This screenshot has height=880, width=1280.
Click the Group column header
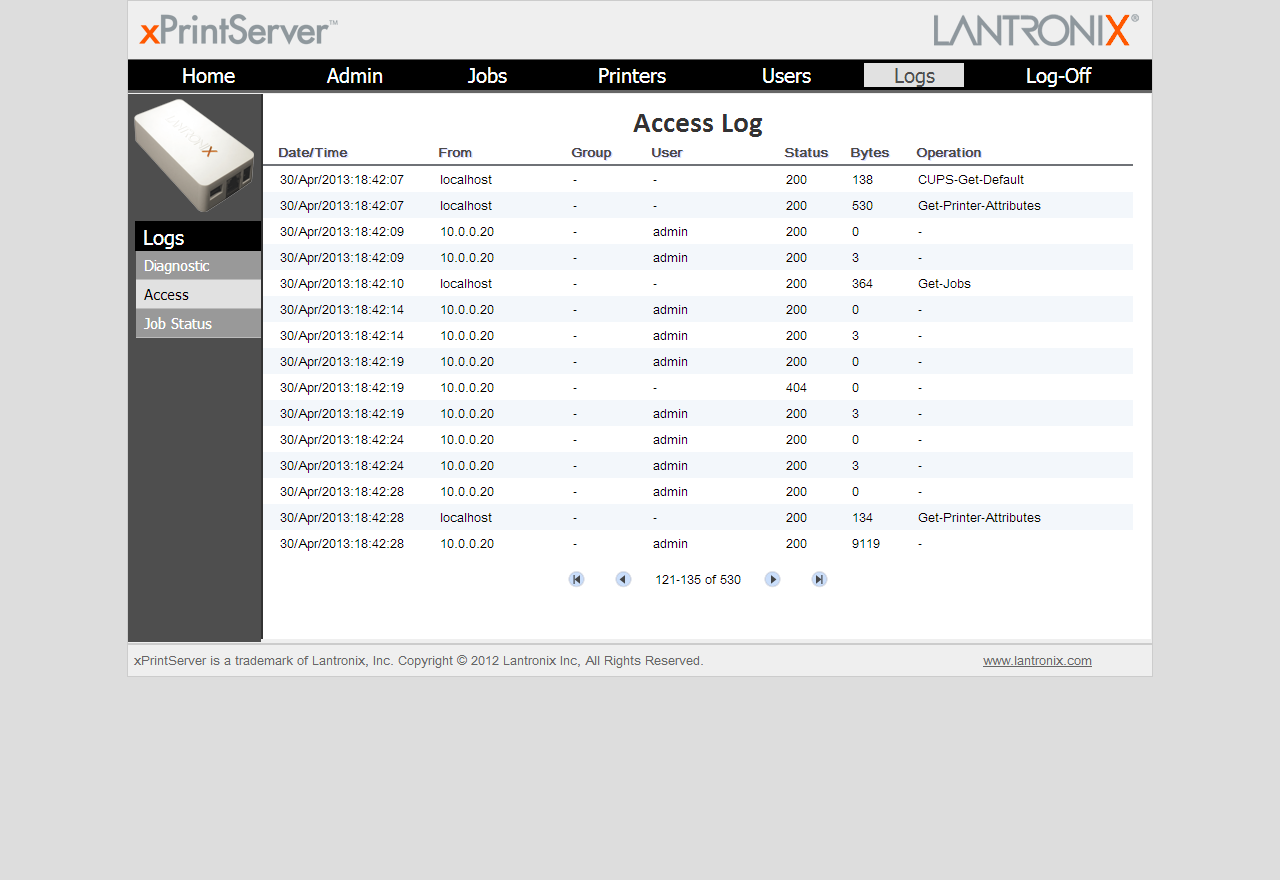[x=591, y=153]
